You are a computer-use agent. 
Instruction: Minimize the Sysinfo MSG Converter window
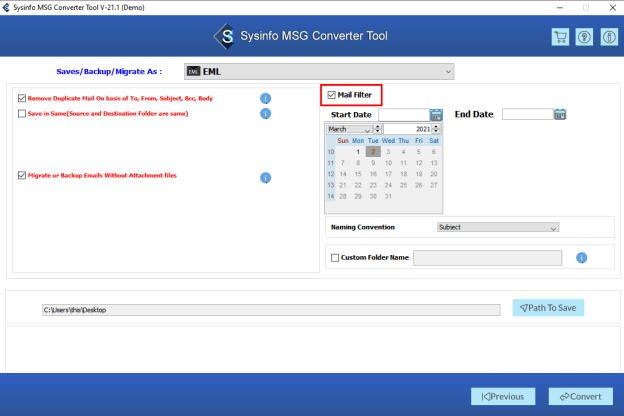coord(560,8)
